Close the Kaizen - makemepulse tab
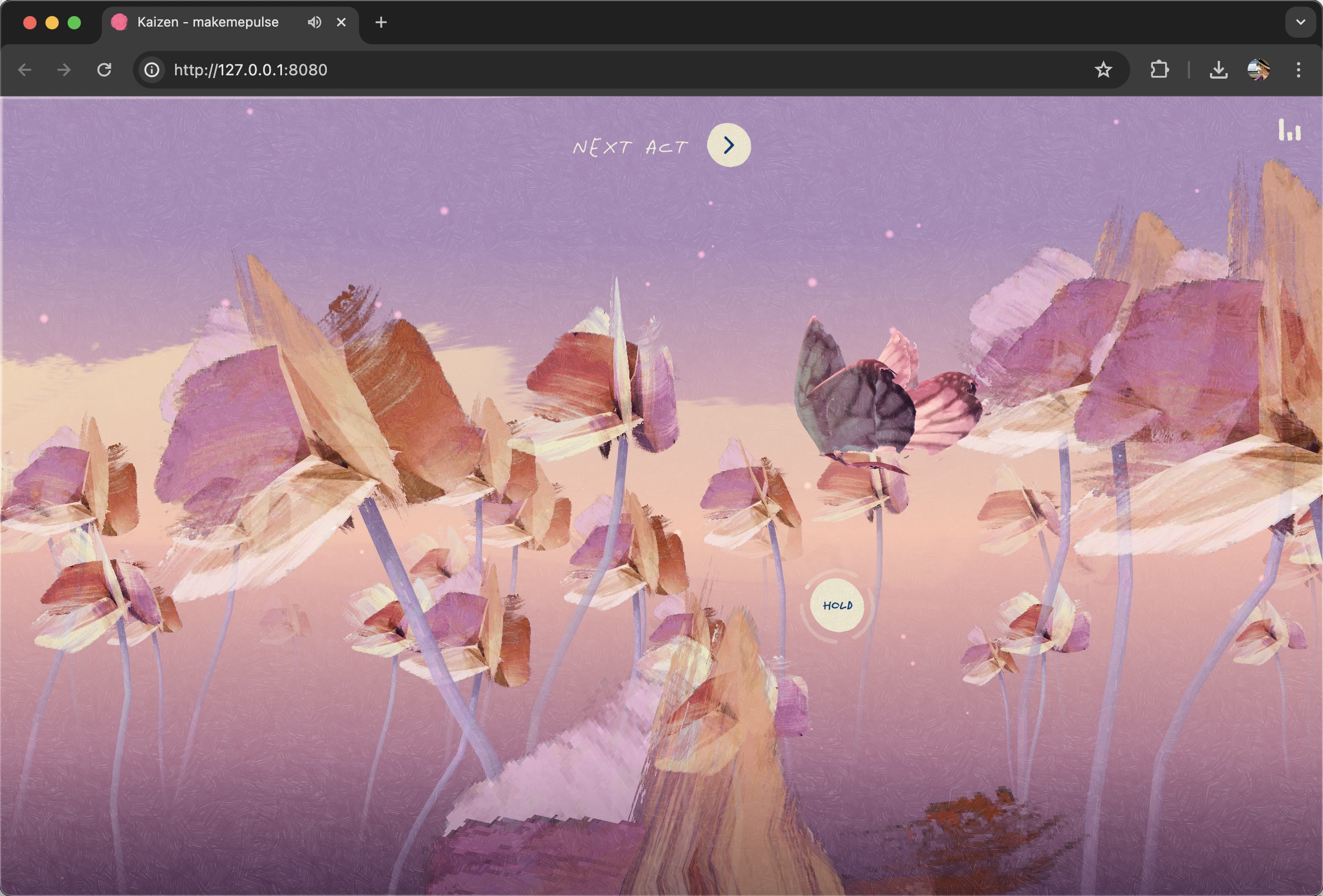The height and width of the screenshot is (896, 1323). click(x=341, y=22)
